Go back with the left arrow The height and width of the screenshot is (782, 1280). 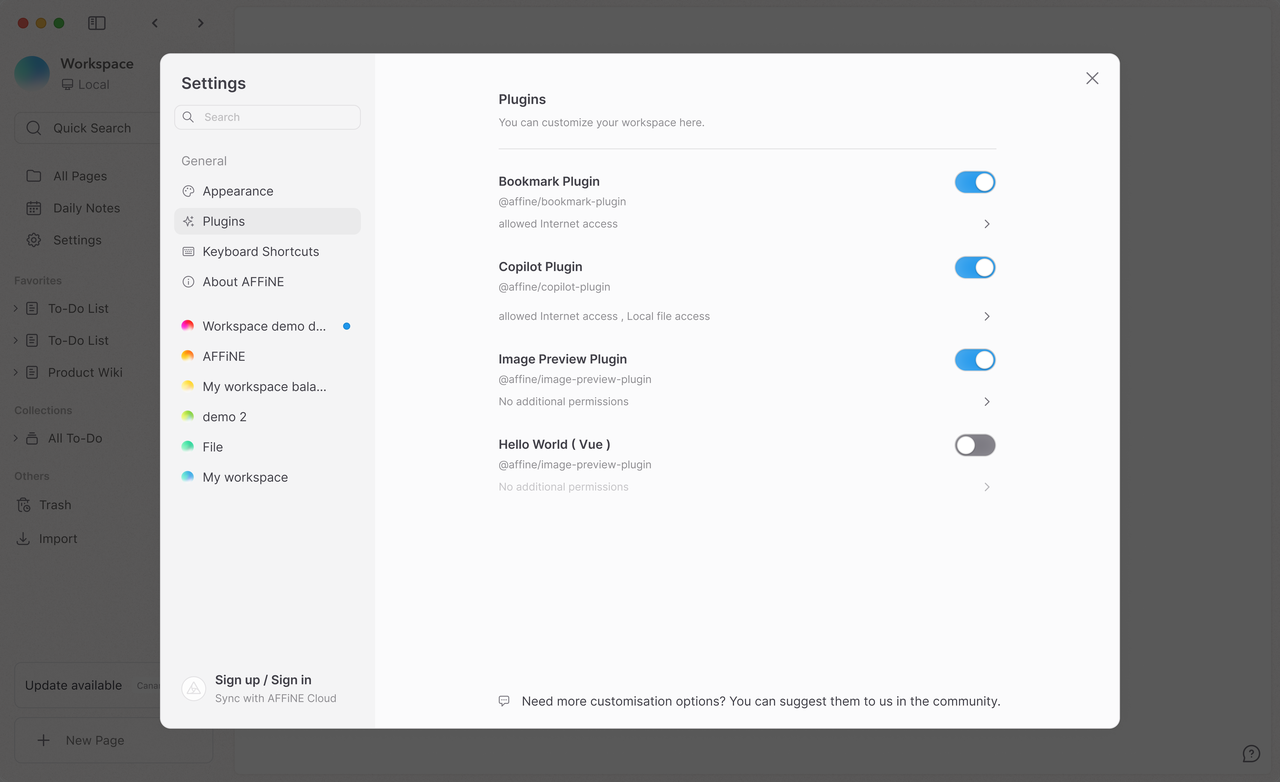click(155, 23)
